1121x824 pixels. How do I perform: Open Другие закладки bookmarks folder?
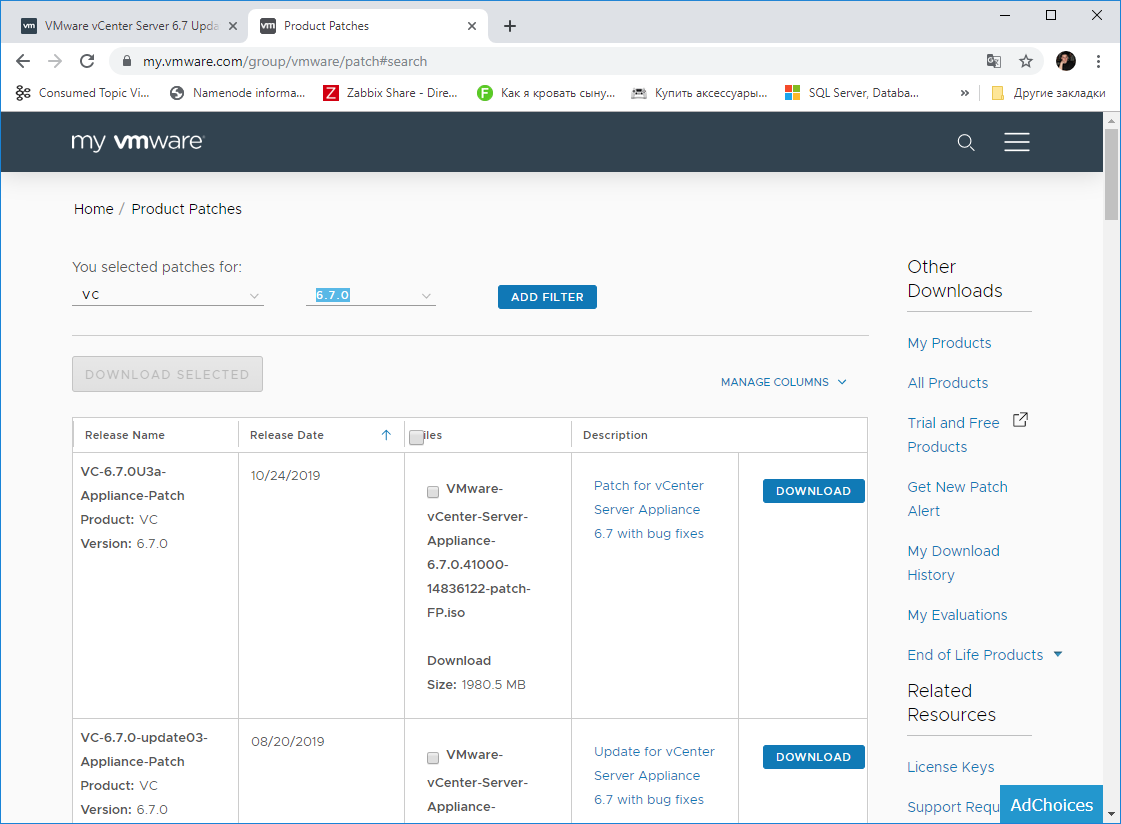point(1048,93)
